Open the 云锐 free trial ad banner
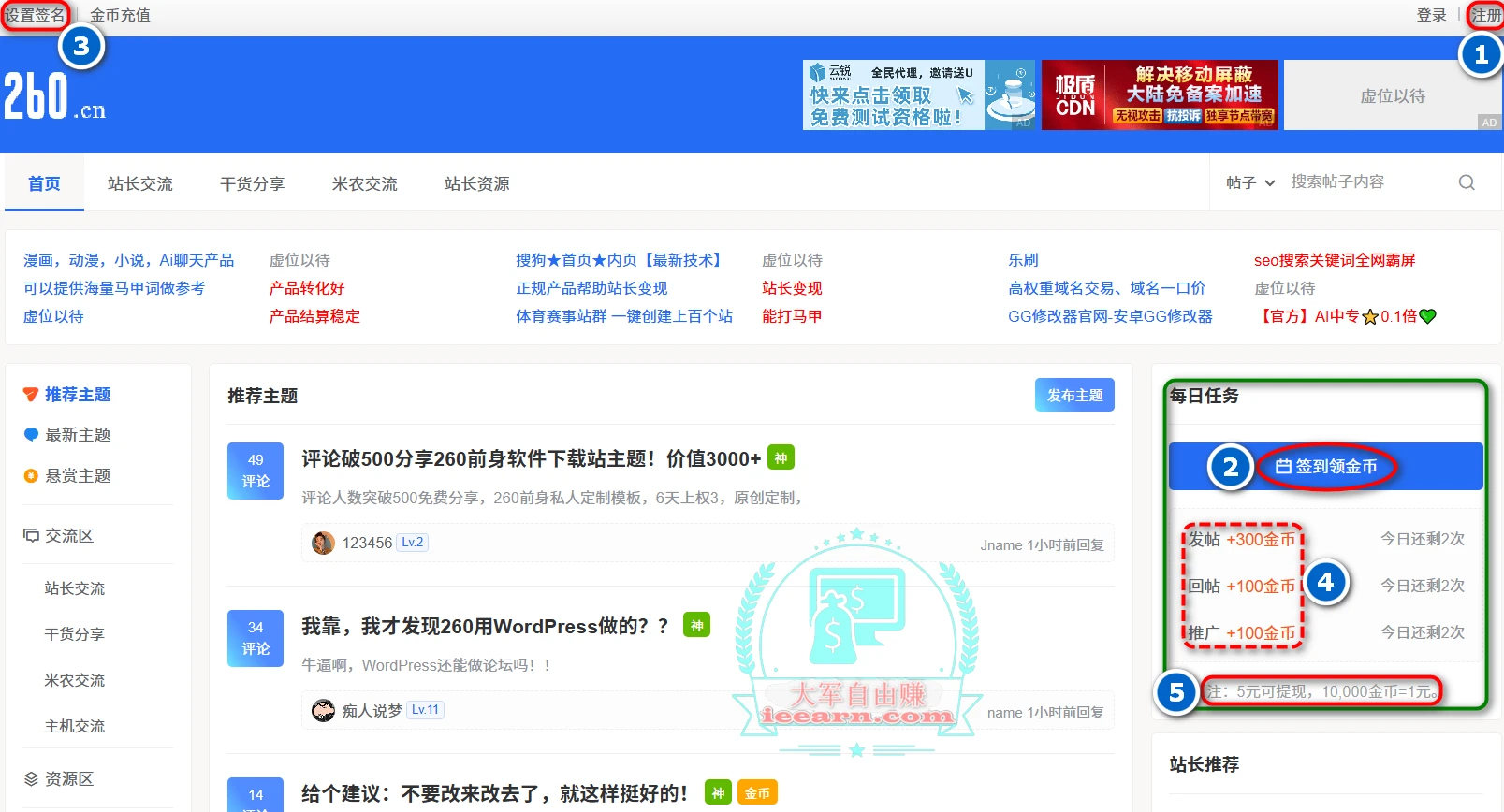Viewport: 1504px width, 812px height. tap(919, 95)
